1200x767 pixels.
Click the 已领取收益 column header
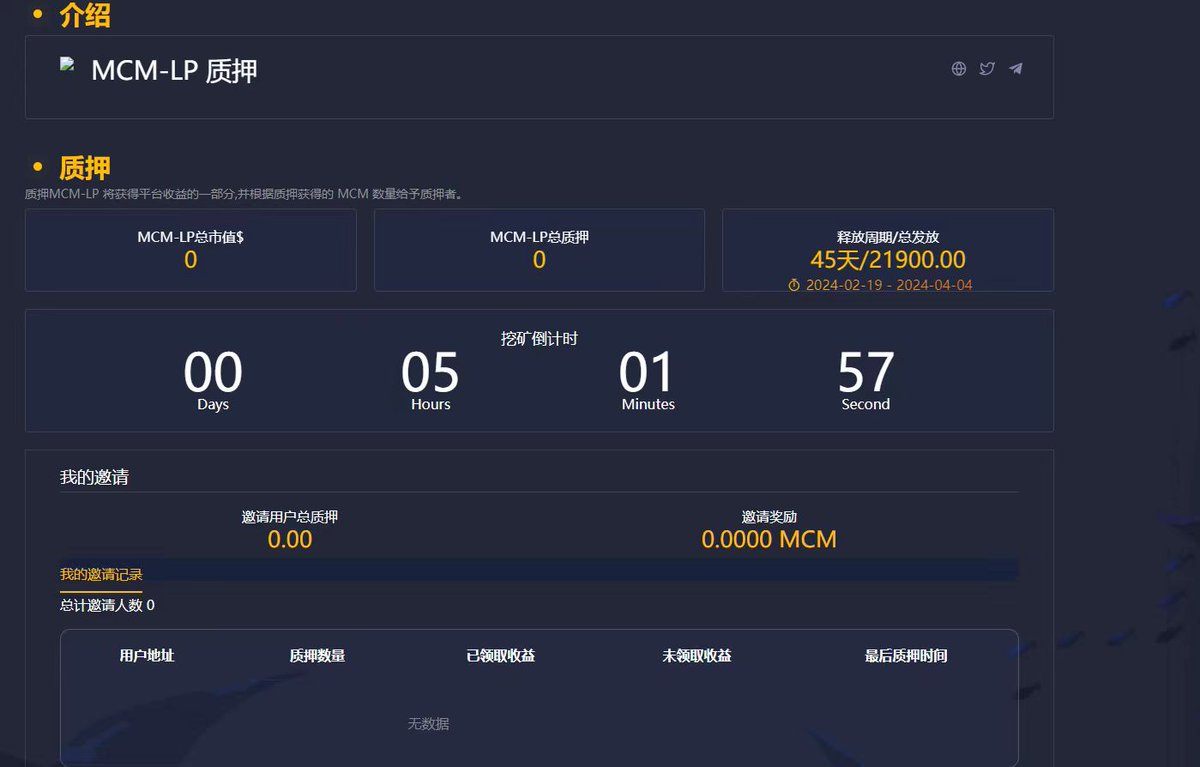coord(501,656)
